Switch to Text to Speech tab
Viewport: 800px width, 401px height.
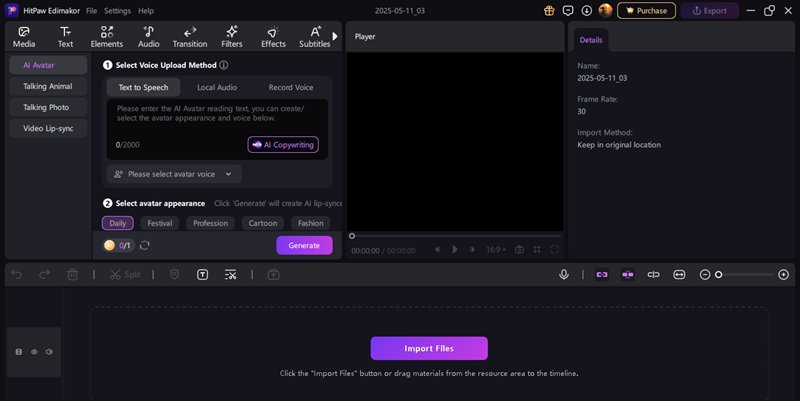[143, 87]
